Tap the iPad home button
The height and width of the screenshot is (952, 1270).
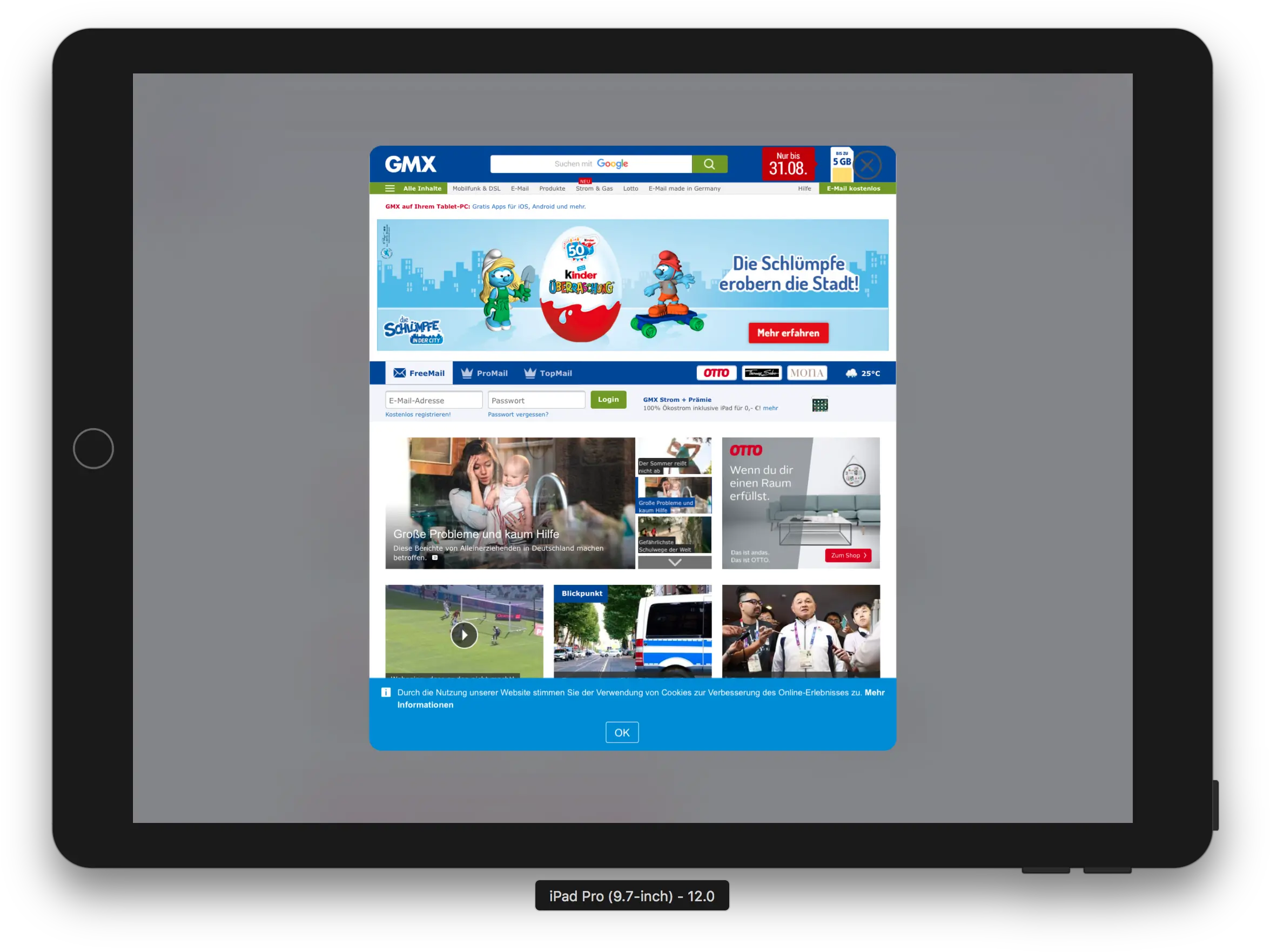tap(93, 449)
